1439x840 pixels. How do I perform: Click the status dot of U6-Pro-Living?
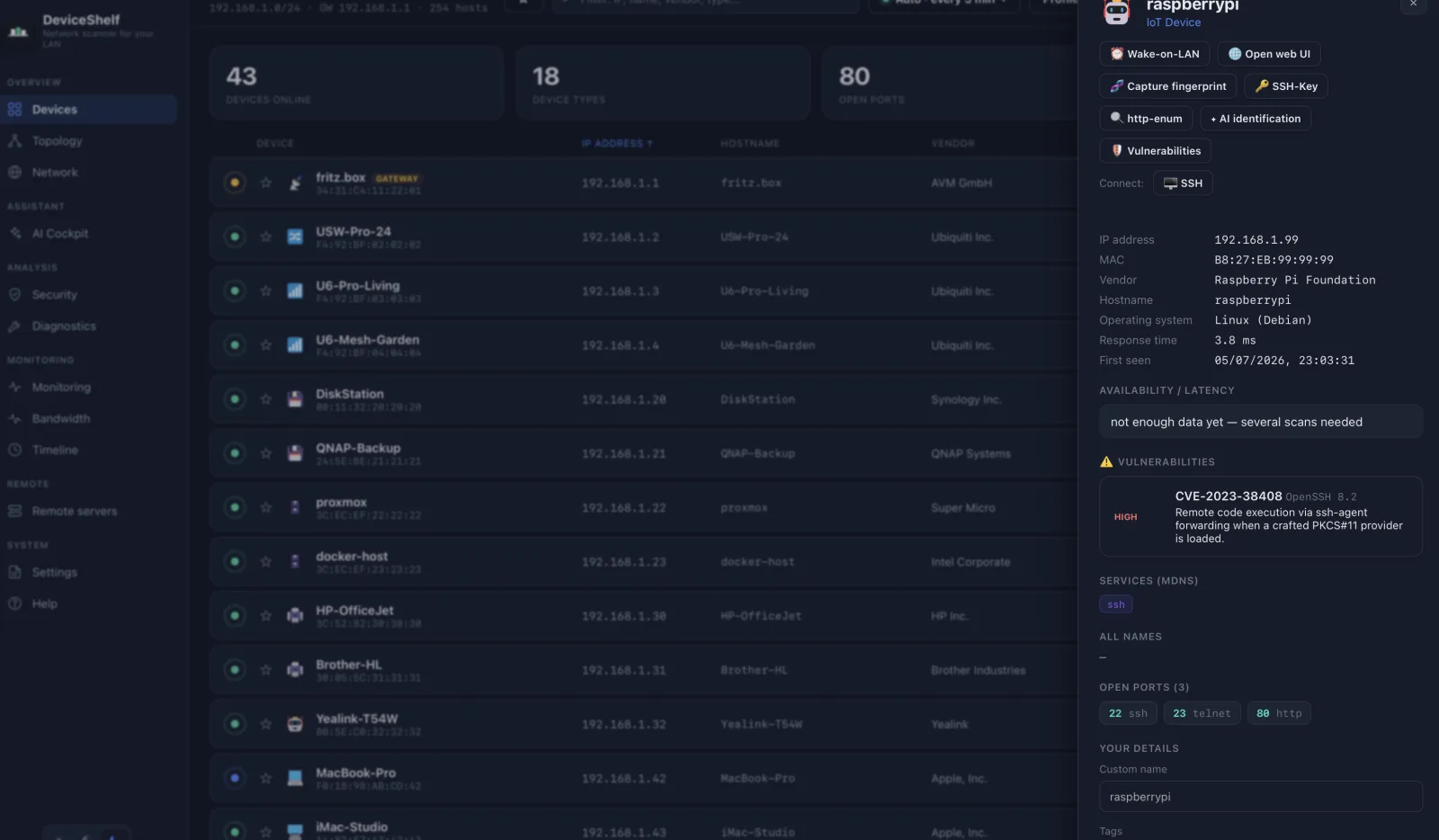[235, 291]
